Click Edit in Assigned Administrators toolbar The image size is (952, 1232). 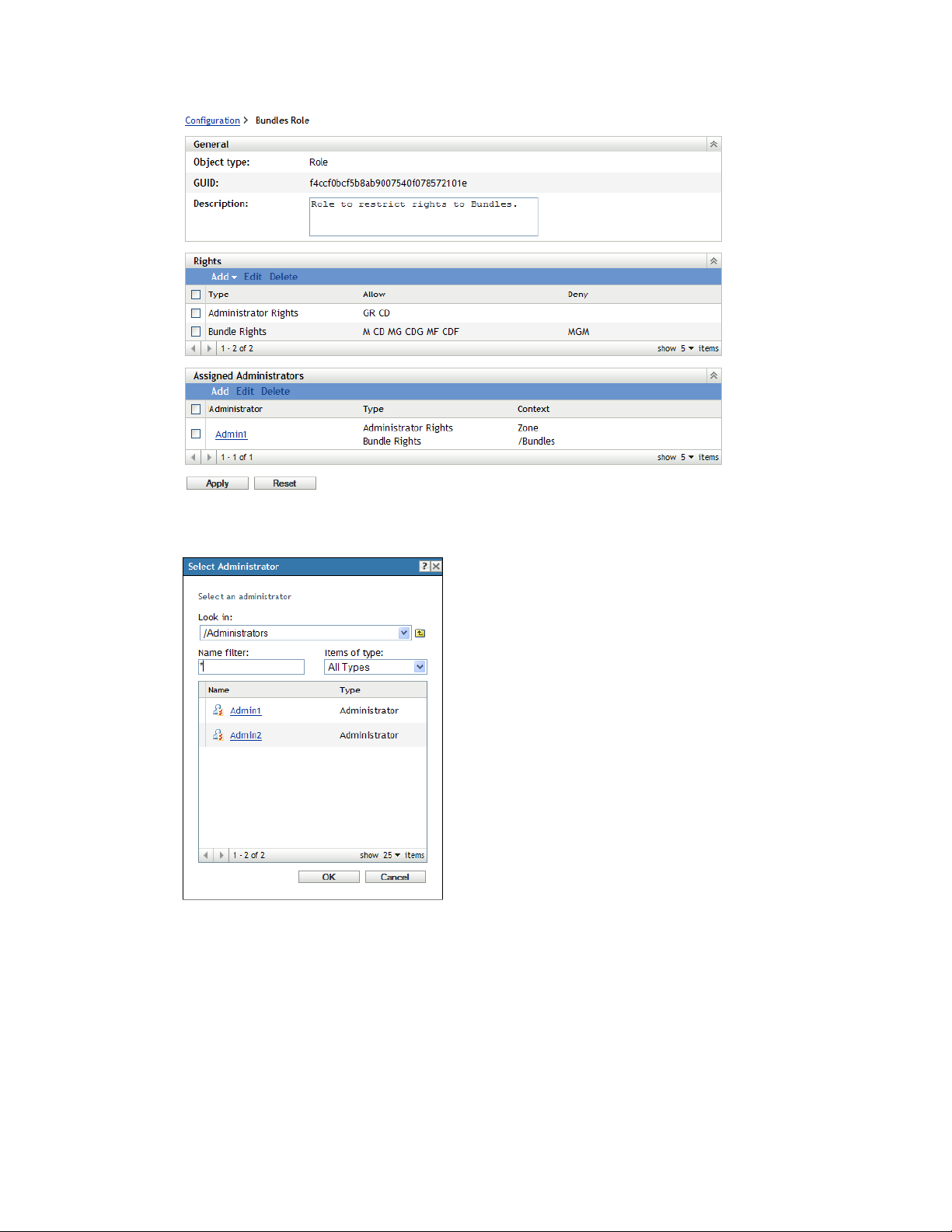tap(245, 392)
